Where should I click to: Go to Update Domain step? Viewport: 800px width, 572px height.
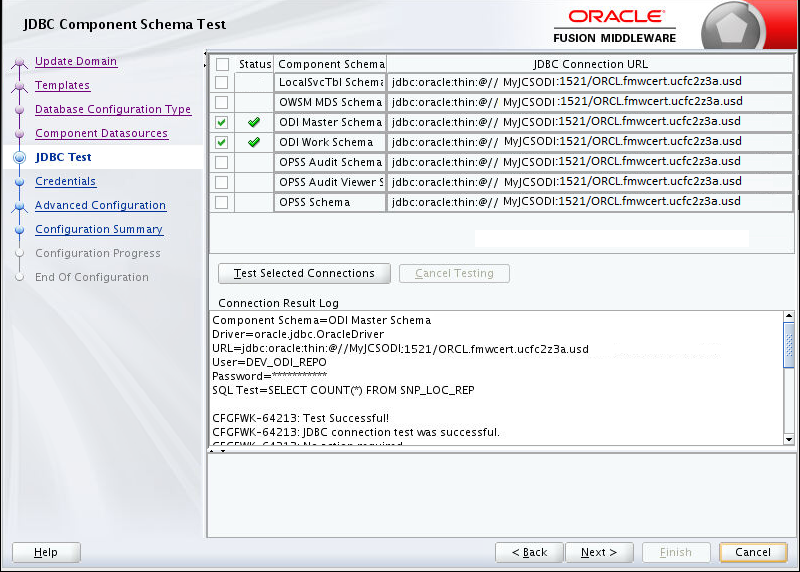pos(76,61)
